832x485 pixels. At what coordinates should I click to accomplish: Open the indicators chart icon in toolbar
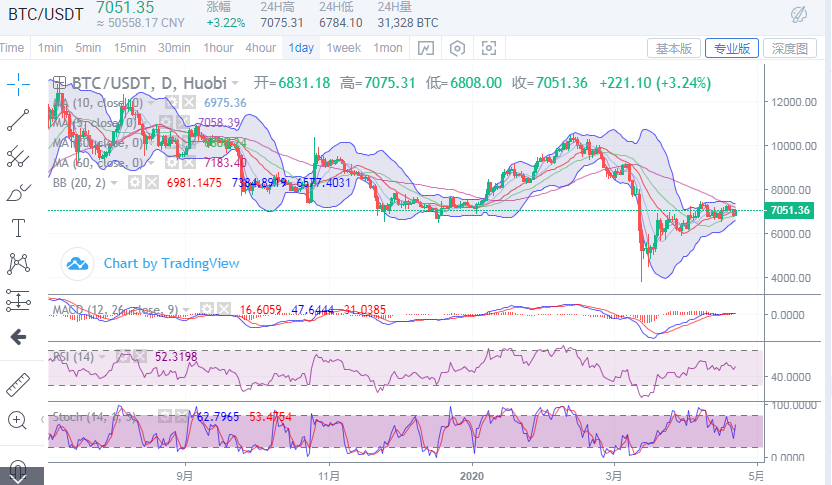coord(426,48)
